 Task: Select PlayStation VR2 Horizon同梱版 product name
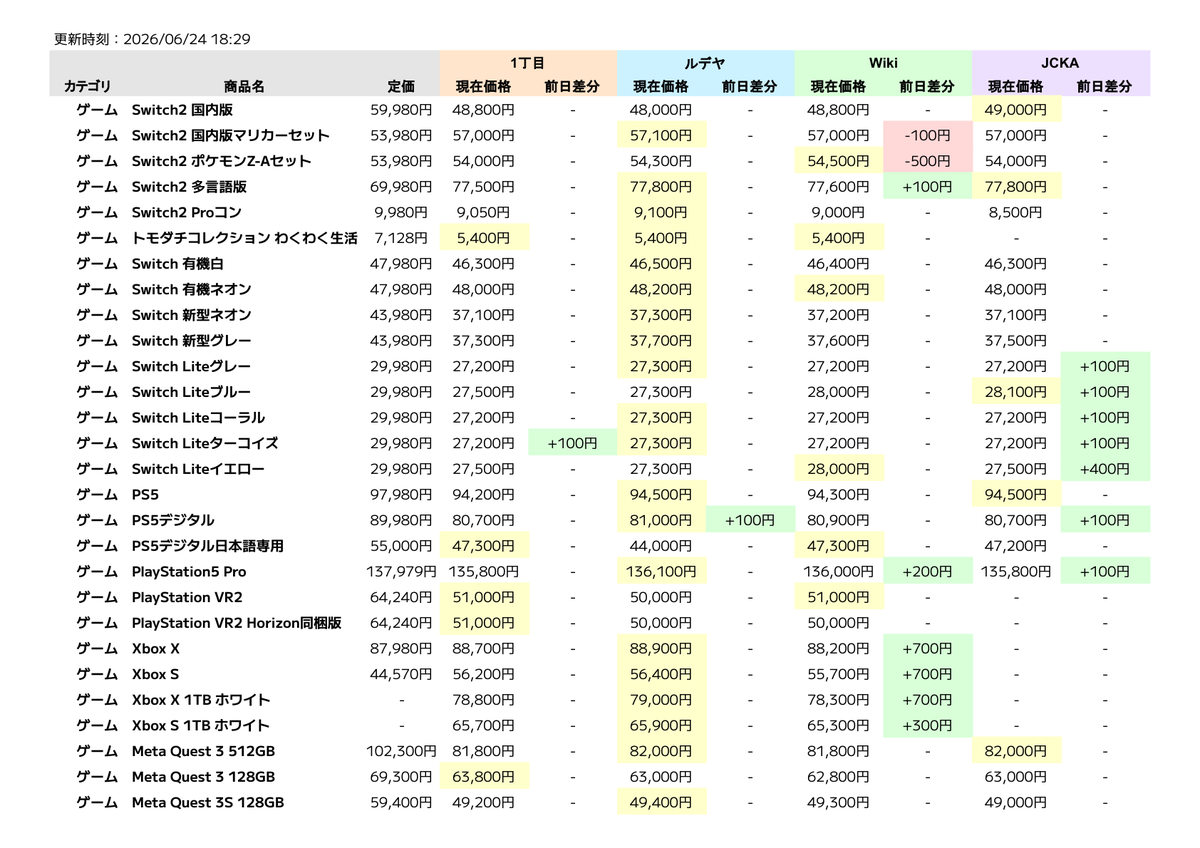tap(237, 623)
